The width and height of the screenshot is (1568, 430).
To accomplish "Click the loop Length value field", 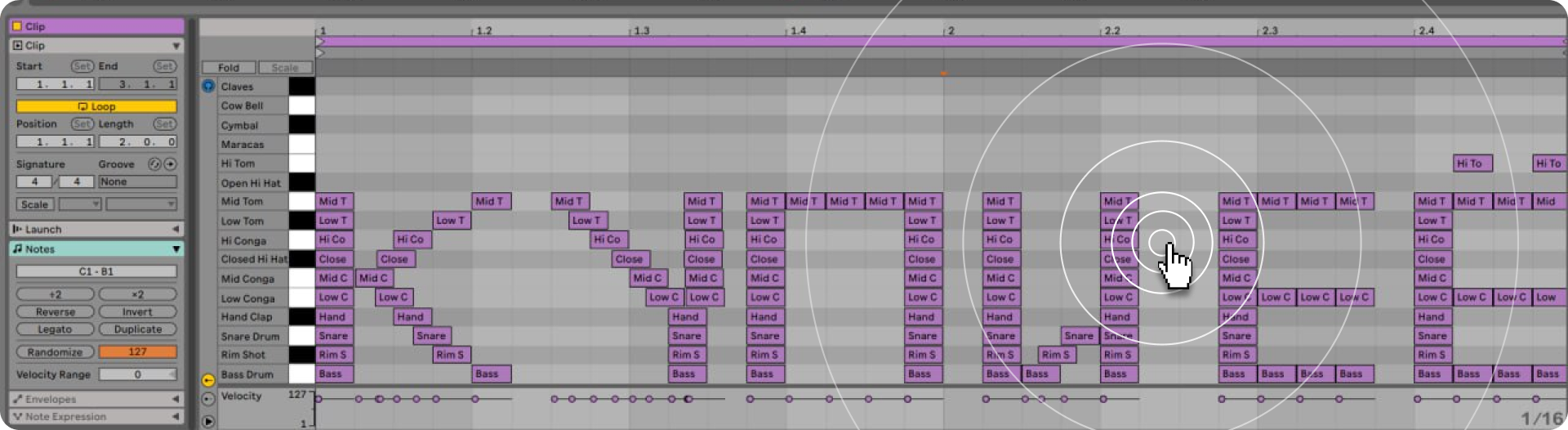I will point(138,142).
